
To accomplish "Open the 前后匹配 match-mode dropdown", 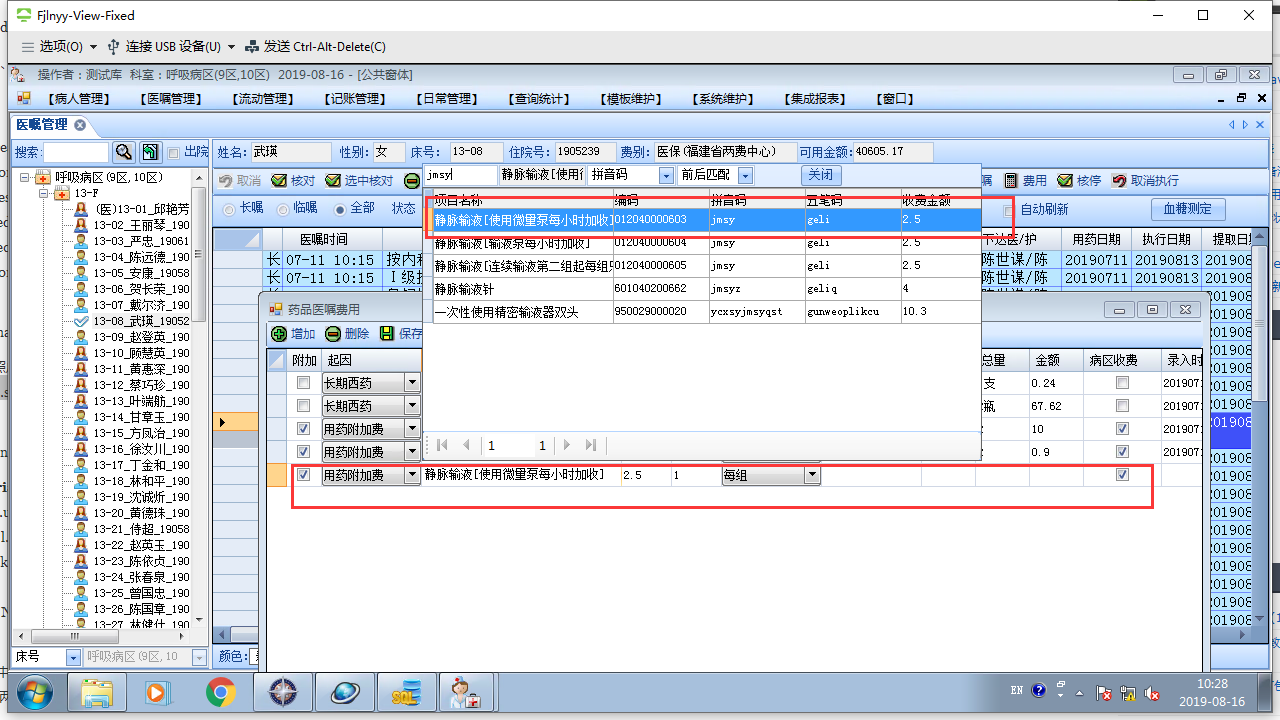I will 745,175.
